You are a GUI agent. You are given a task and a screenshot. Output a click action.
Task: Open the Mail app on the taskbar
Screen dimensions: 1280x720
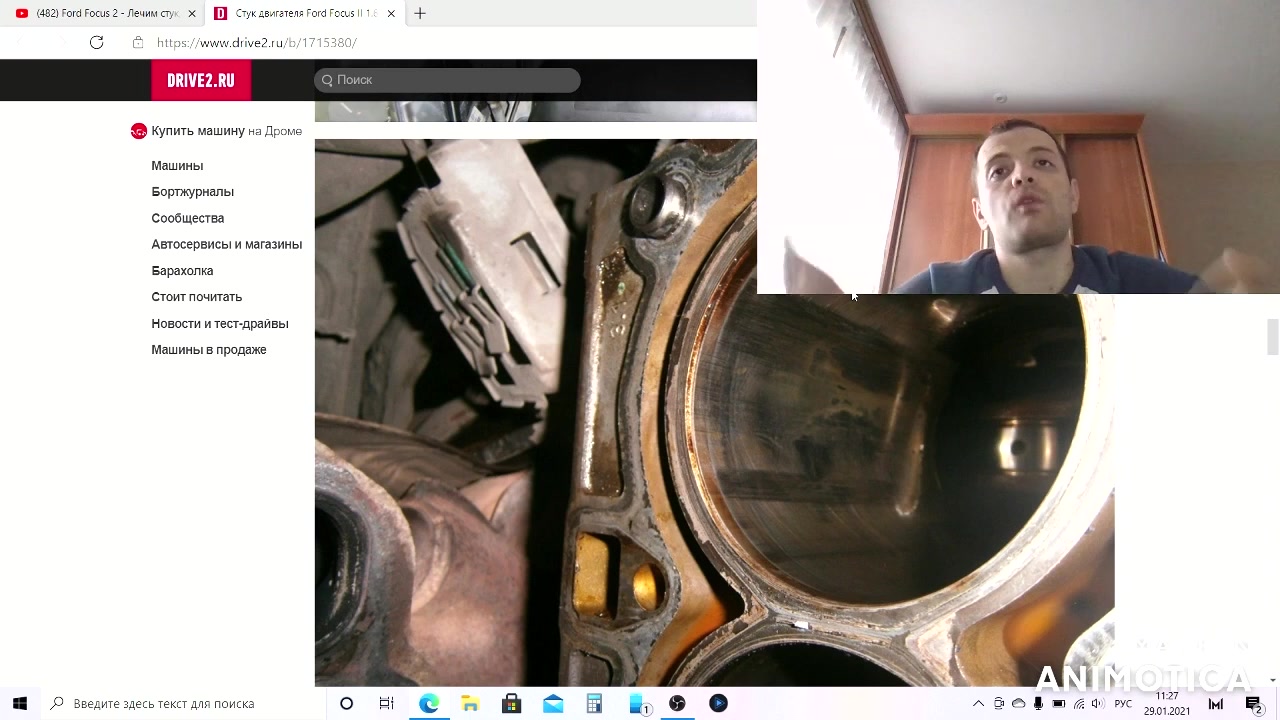[553, 703]
